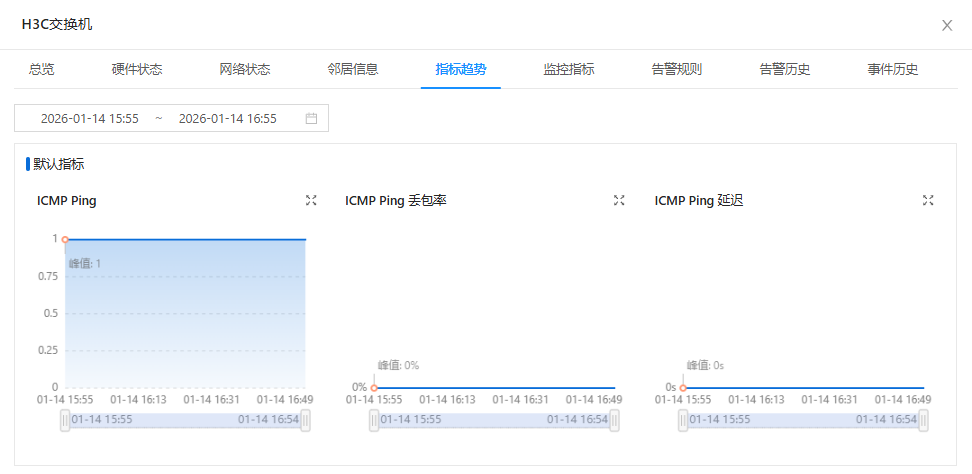The height and width of the screenshot is (474, 972).
Task: Expand the ICMP Ping 丢包率 chart fullscreen
Action: coord(619,200)
